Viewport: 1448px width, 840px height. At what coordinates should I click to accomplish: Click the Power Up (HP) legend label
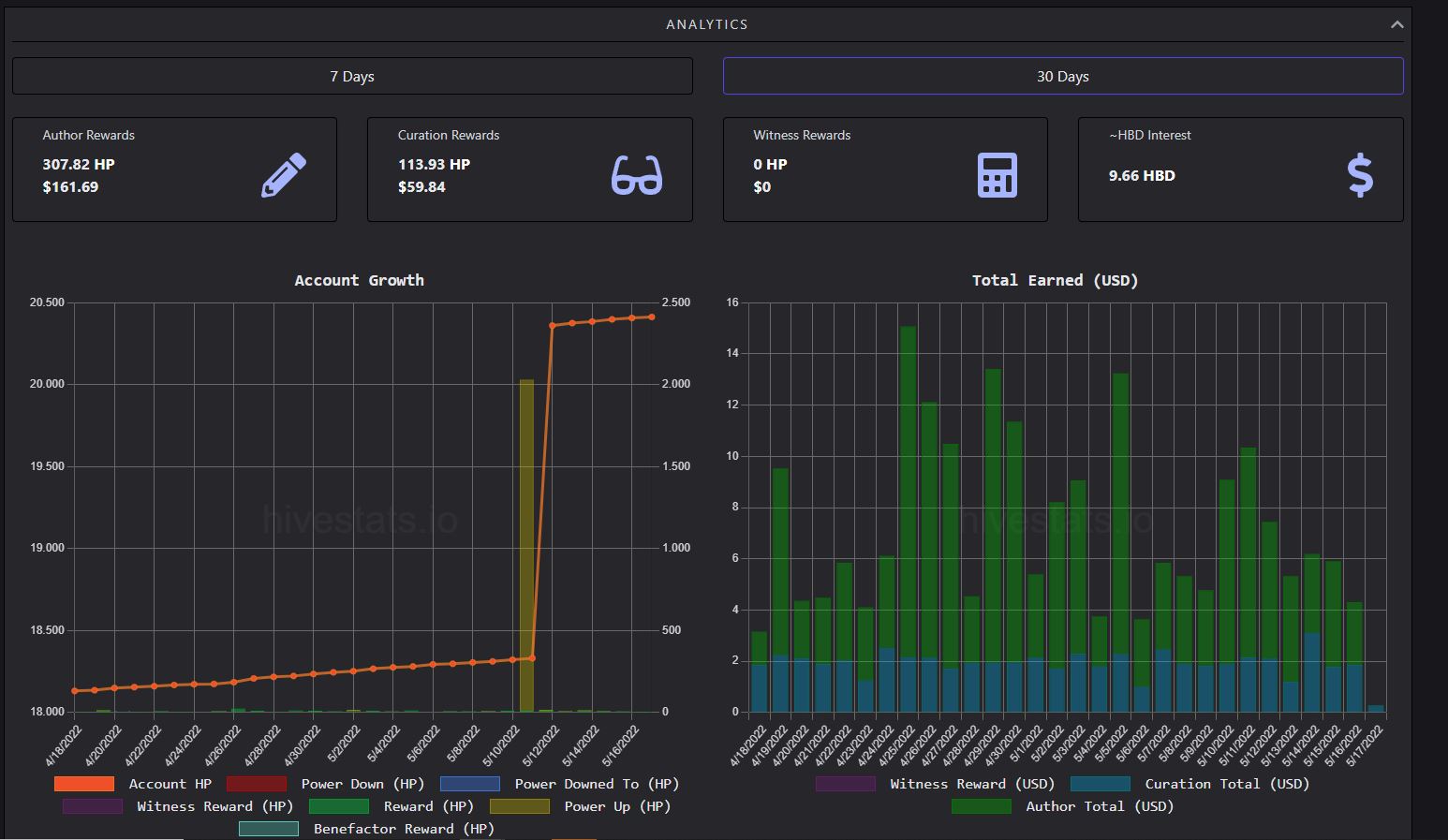coord(617,806)
